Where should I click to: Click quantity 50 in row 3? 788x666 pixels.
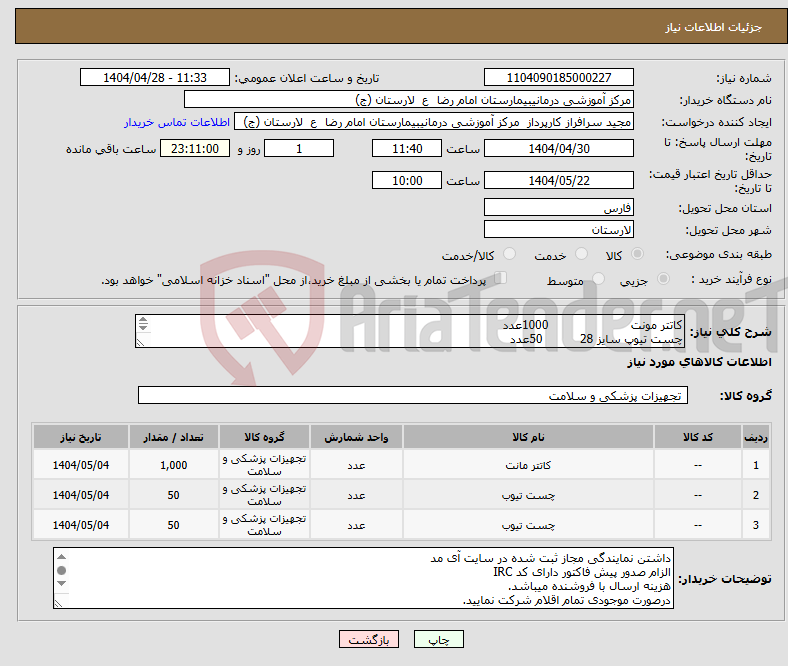pos(173,525)
